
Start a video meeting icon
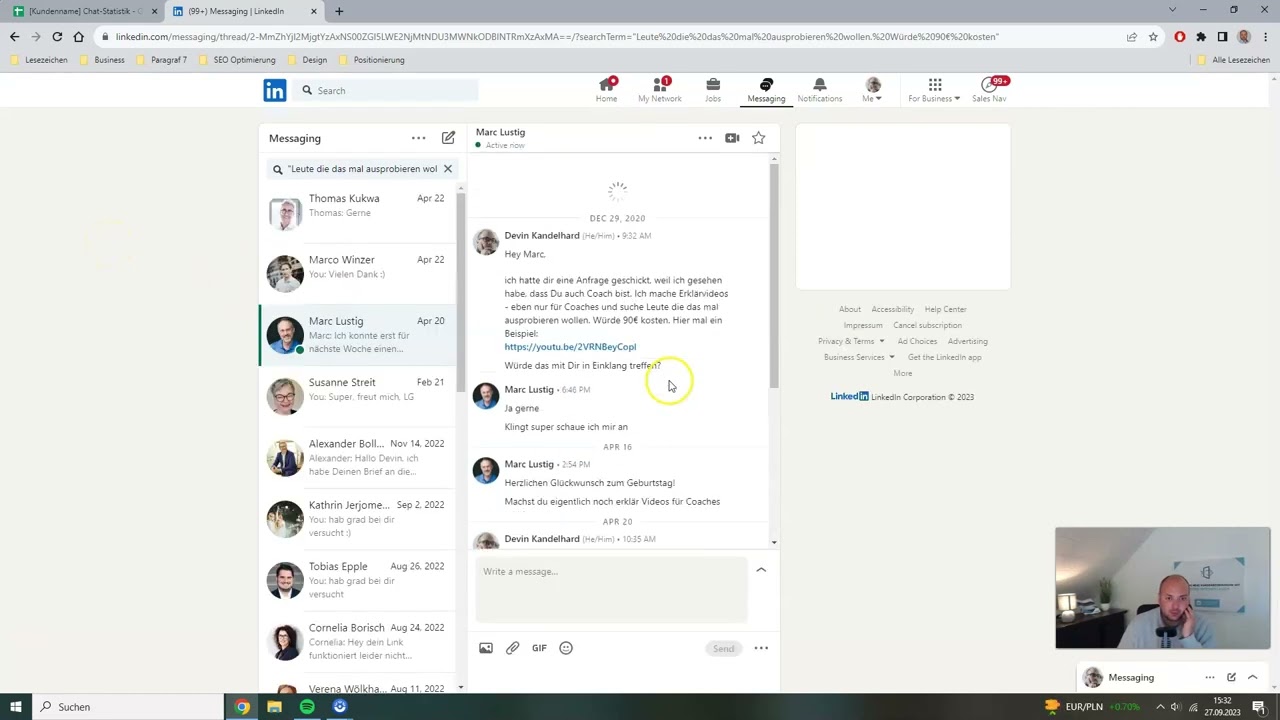point(732,138)
